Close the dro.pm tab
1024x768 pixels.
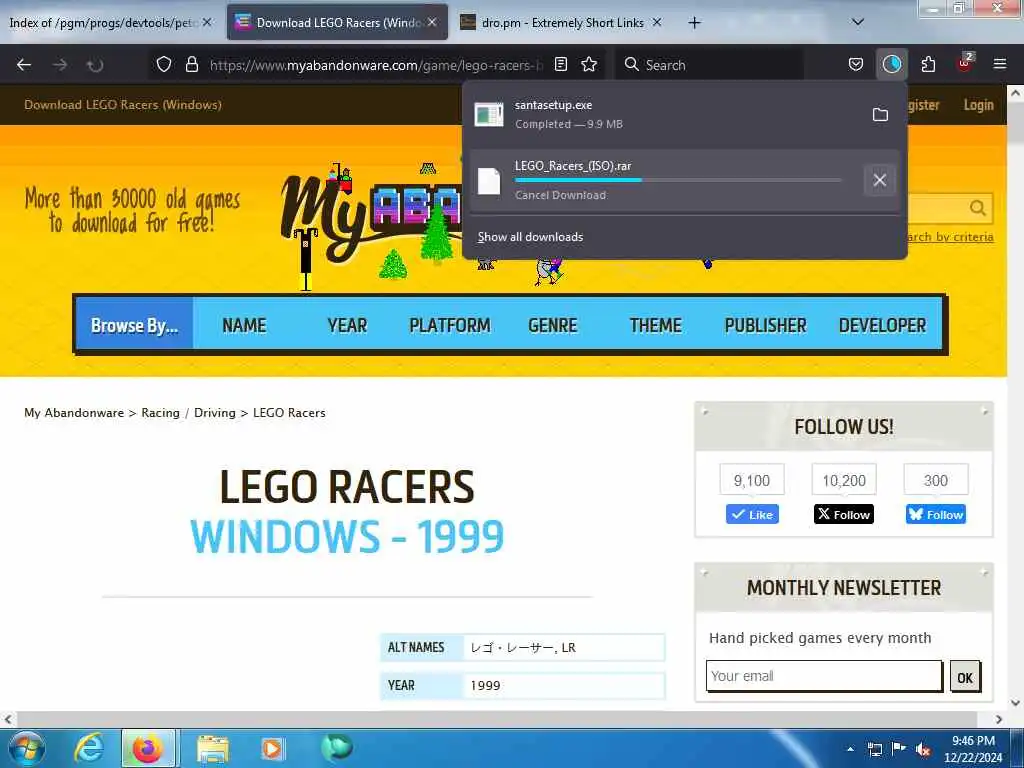657,22
